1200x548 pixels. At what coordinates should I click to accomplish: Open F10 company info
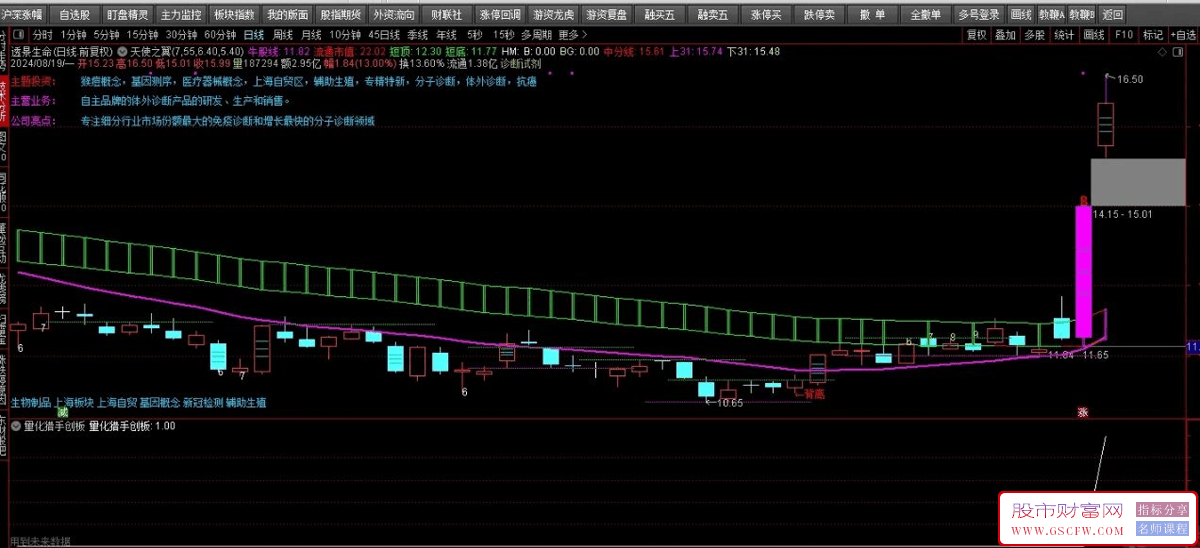point(1124,34)
